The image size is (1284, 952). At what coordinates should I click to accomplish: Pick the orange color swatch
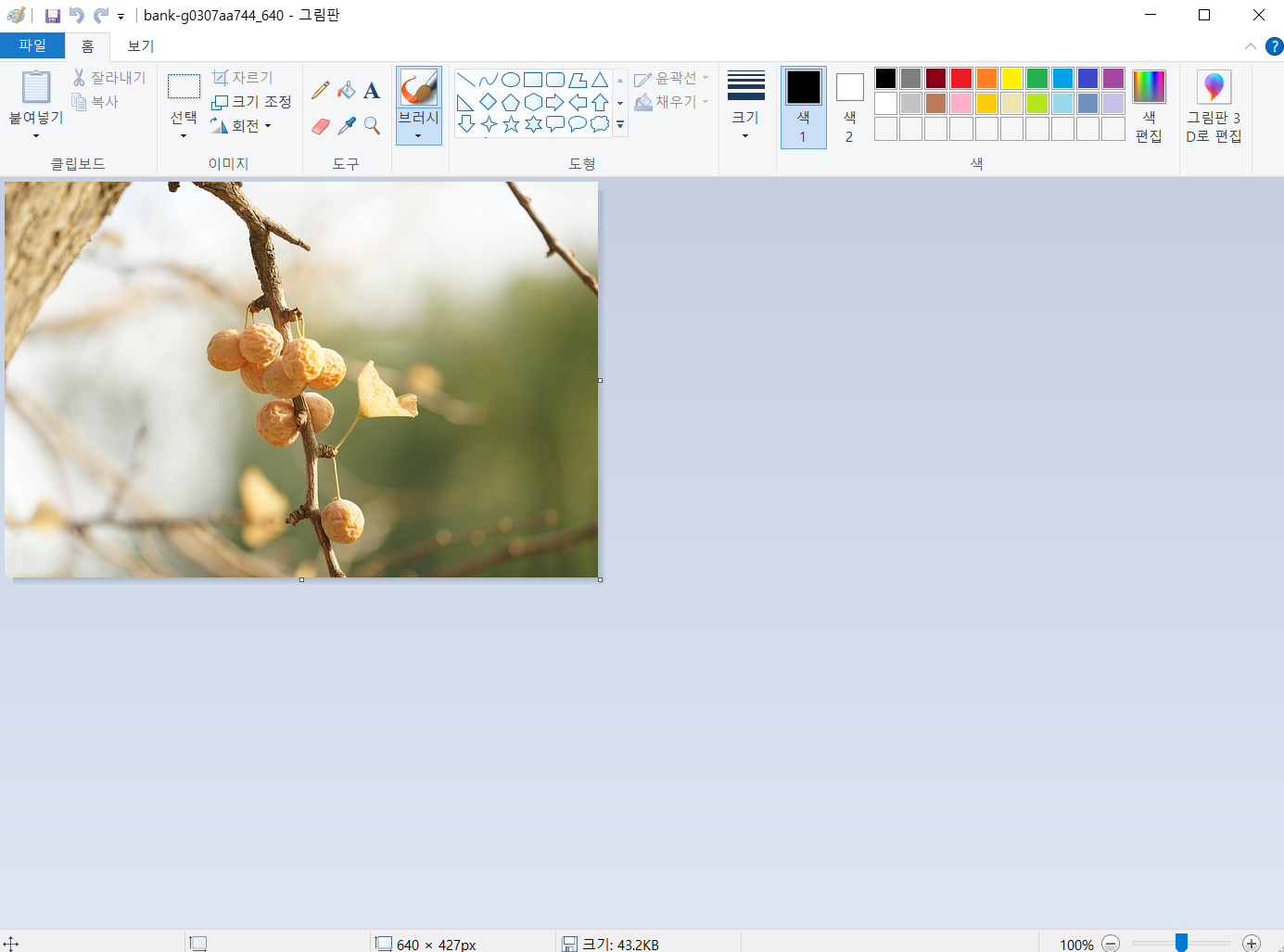coord(986,78)
